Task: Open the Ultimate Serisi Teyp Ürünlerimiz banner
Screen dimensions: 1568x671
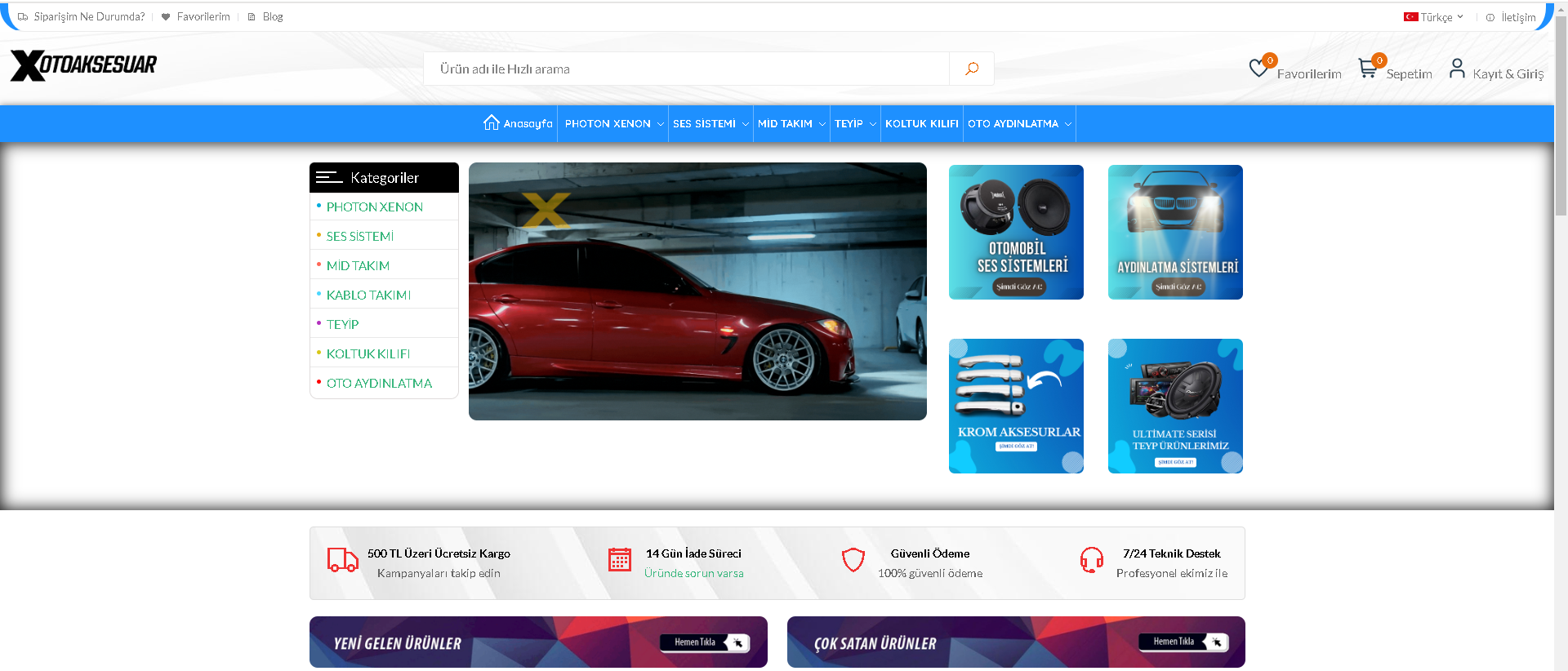Action: tap(1175, 406)
